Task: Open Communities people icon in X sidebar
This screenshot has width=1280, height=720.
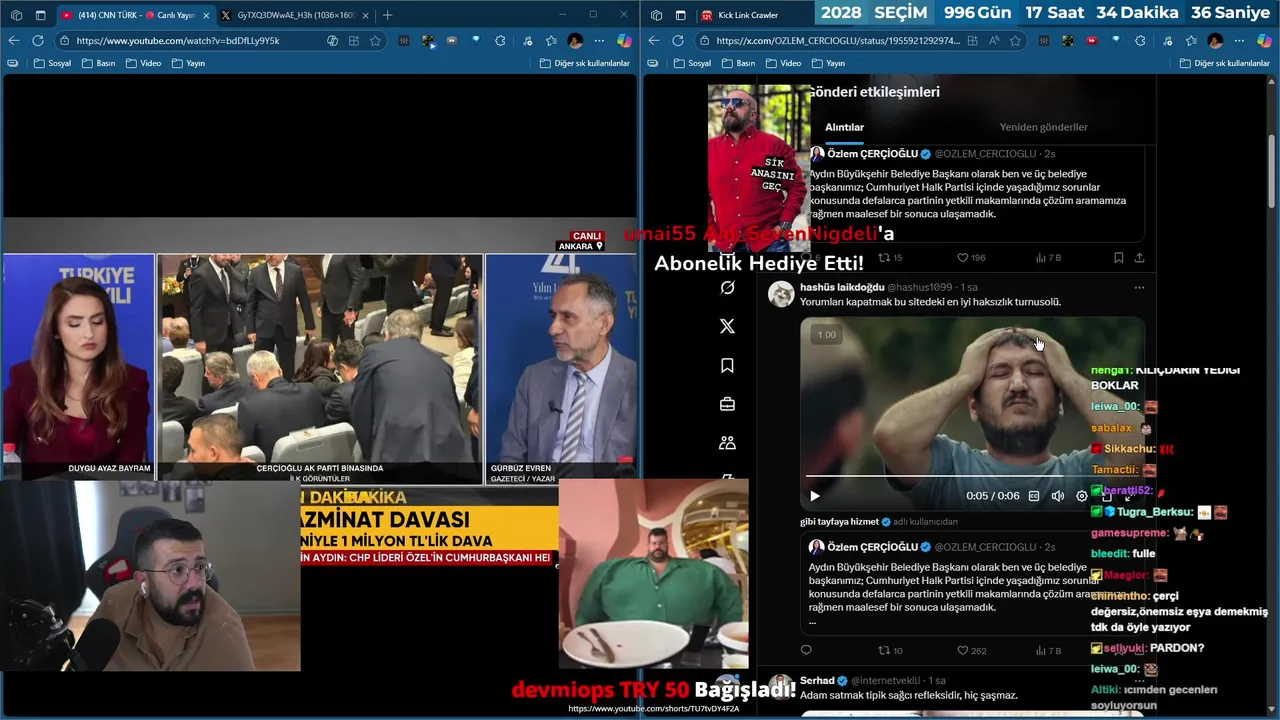Action: pyautogui.click(x=727, y=443)
